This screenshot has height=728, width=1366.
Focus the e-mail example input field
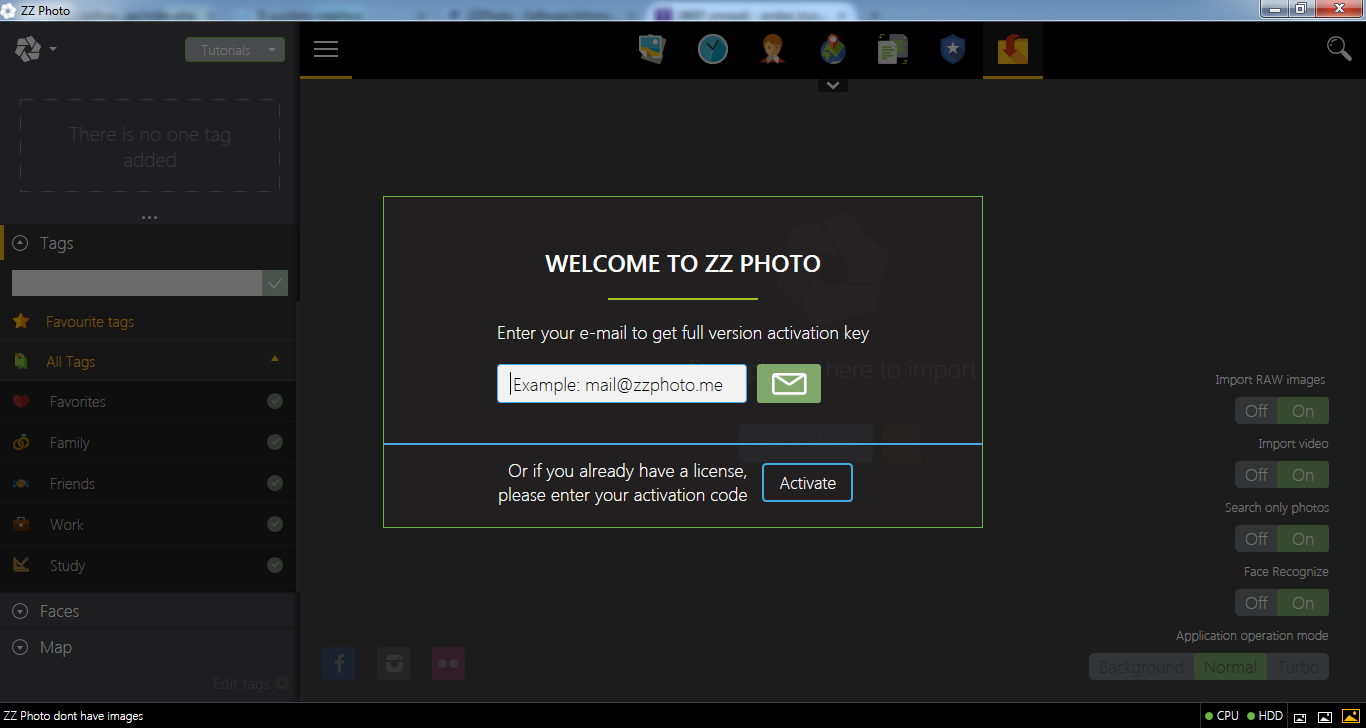[622, 384]
